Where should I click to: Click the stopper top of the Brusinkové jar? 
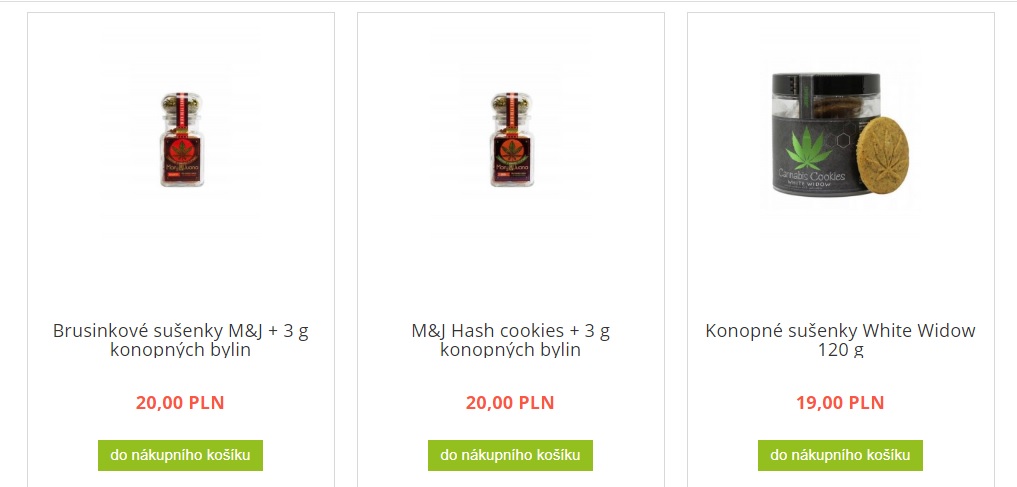(182, 102)
